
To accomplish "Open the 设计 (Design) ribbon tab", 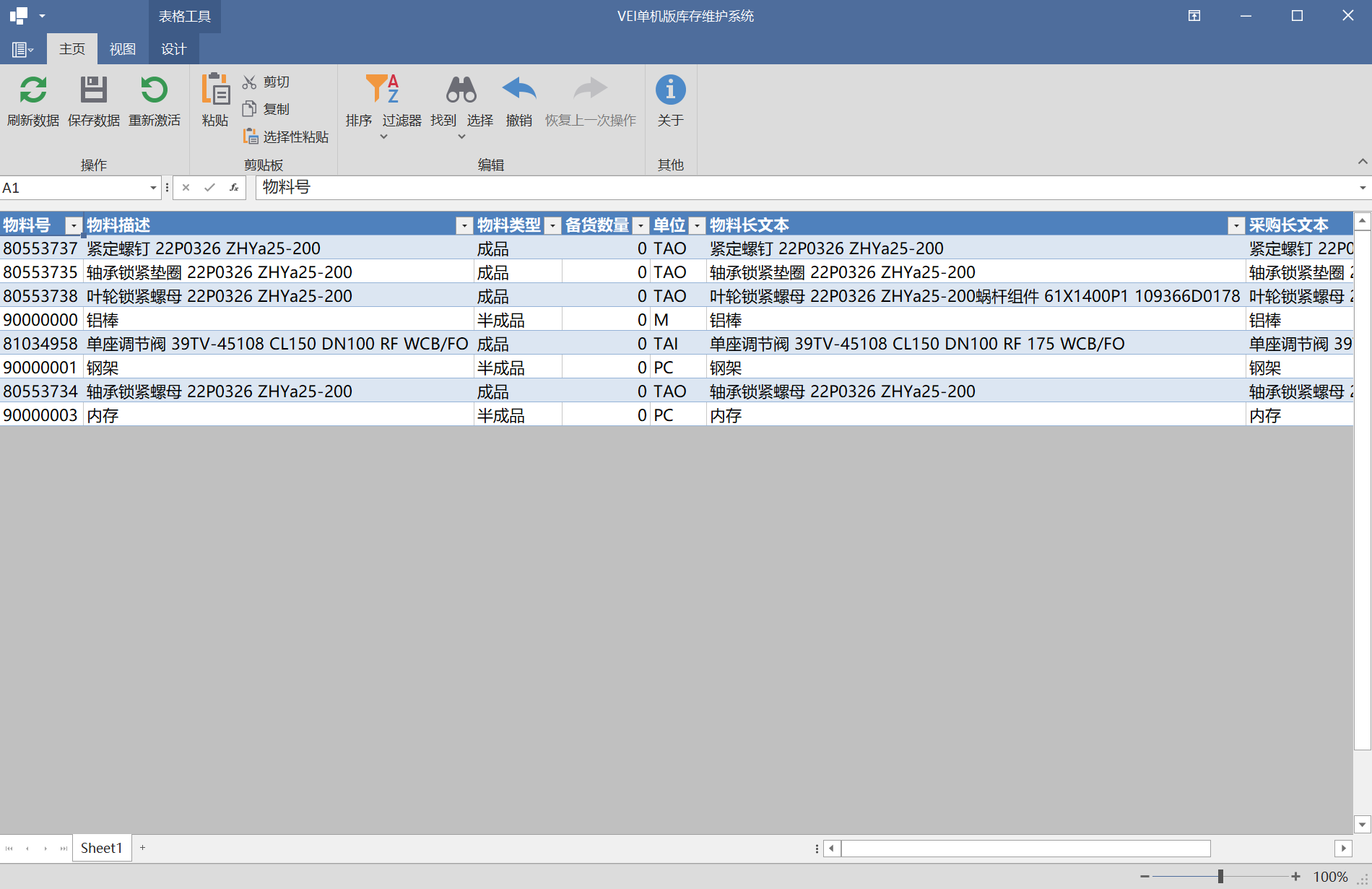I will click(x=173, y=49).
